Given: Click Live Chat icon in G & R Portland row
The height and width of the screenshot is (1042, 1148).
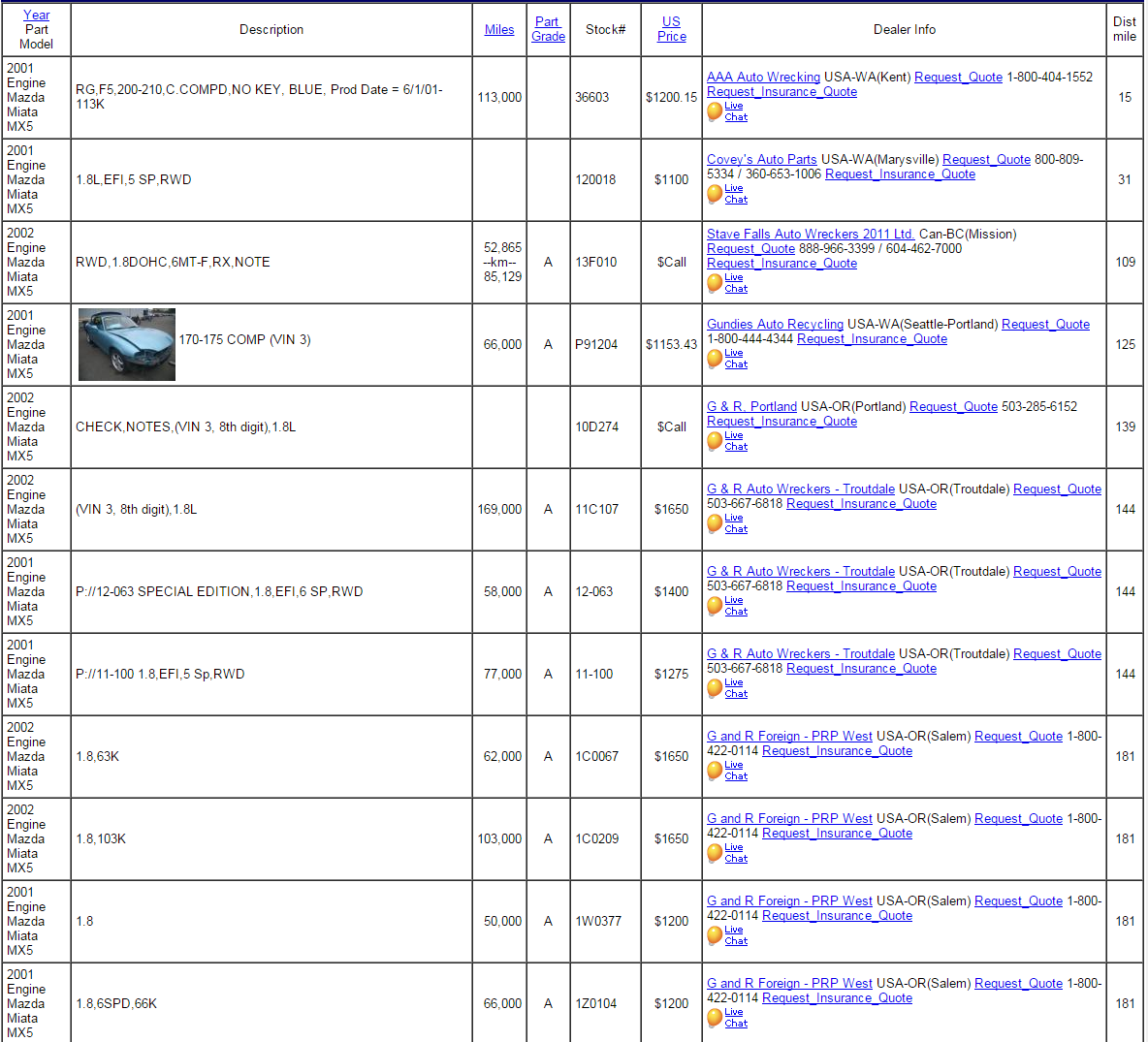Looking at the screenshot, I should point(715,441).
